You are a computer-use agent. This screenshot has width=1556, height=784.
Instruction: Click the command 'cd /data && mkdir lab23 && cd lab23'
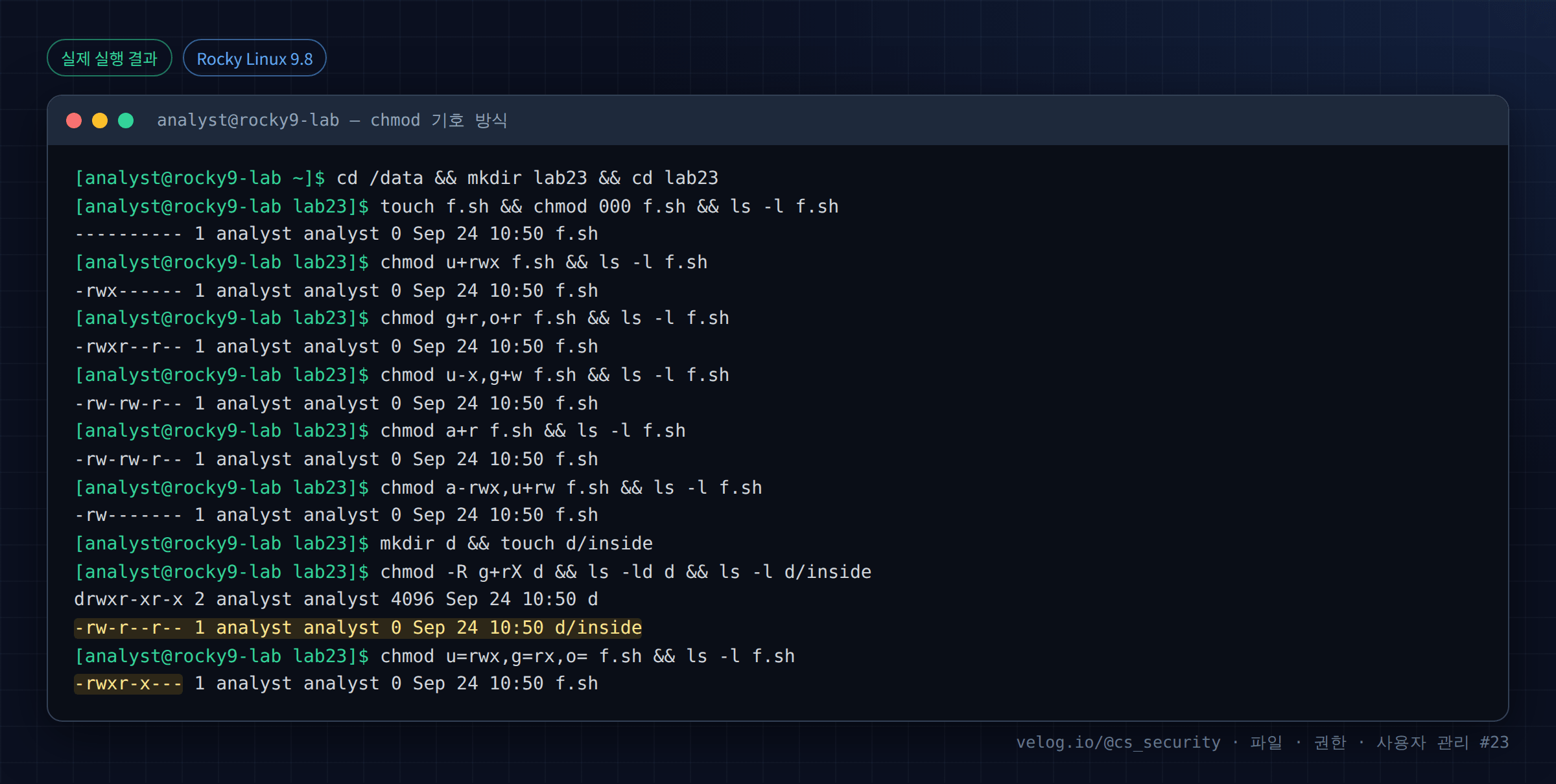coord(527,178)
